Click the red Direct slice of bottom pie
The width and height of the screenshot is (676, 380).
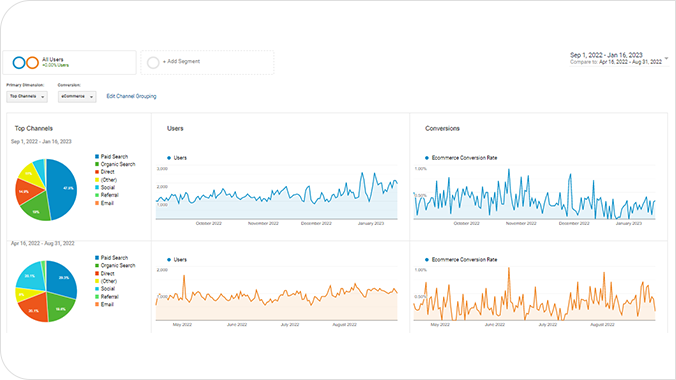(x=34, y=310)
